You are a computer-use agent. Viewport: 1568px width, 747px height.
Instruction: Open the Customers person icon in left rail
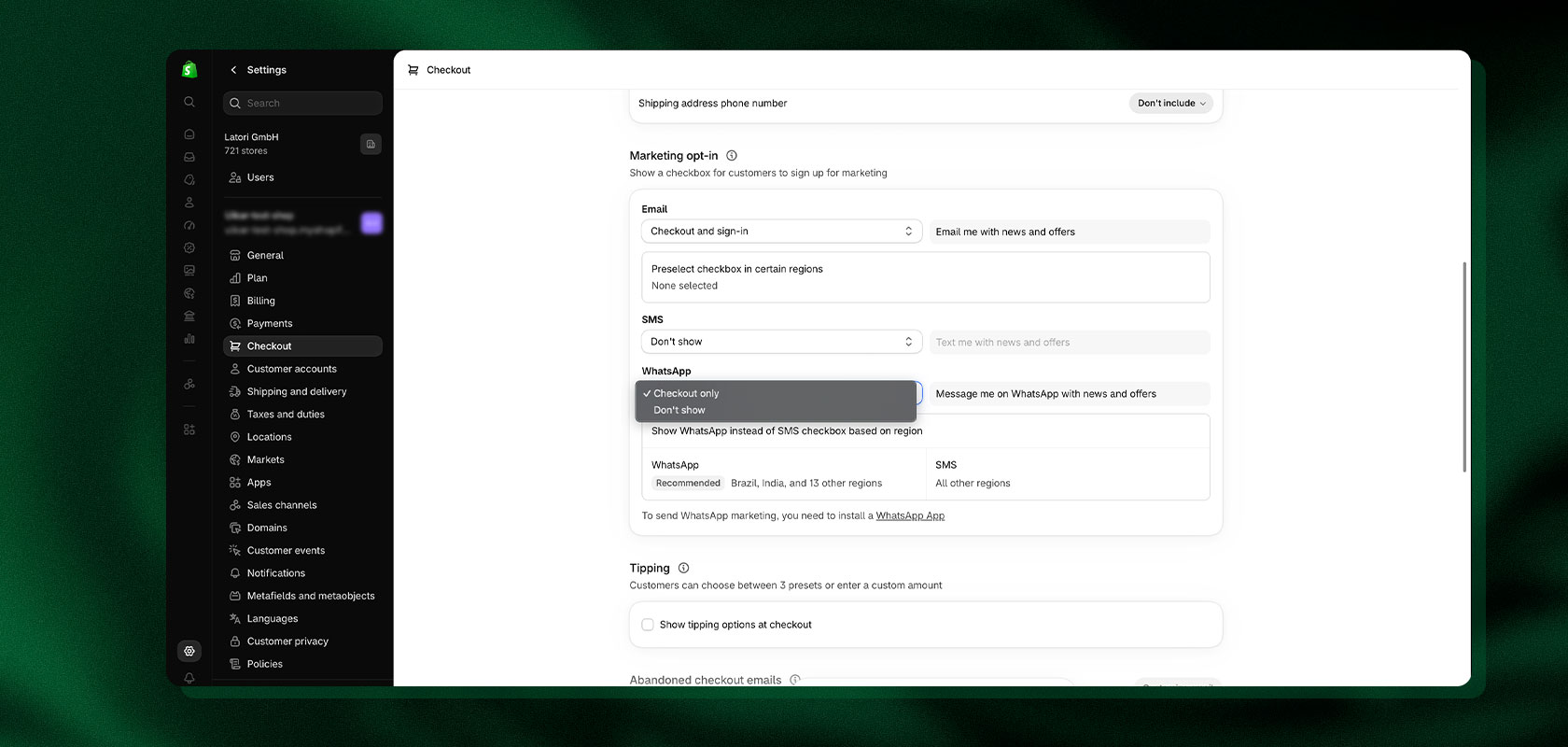(x=189, y=203)
